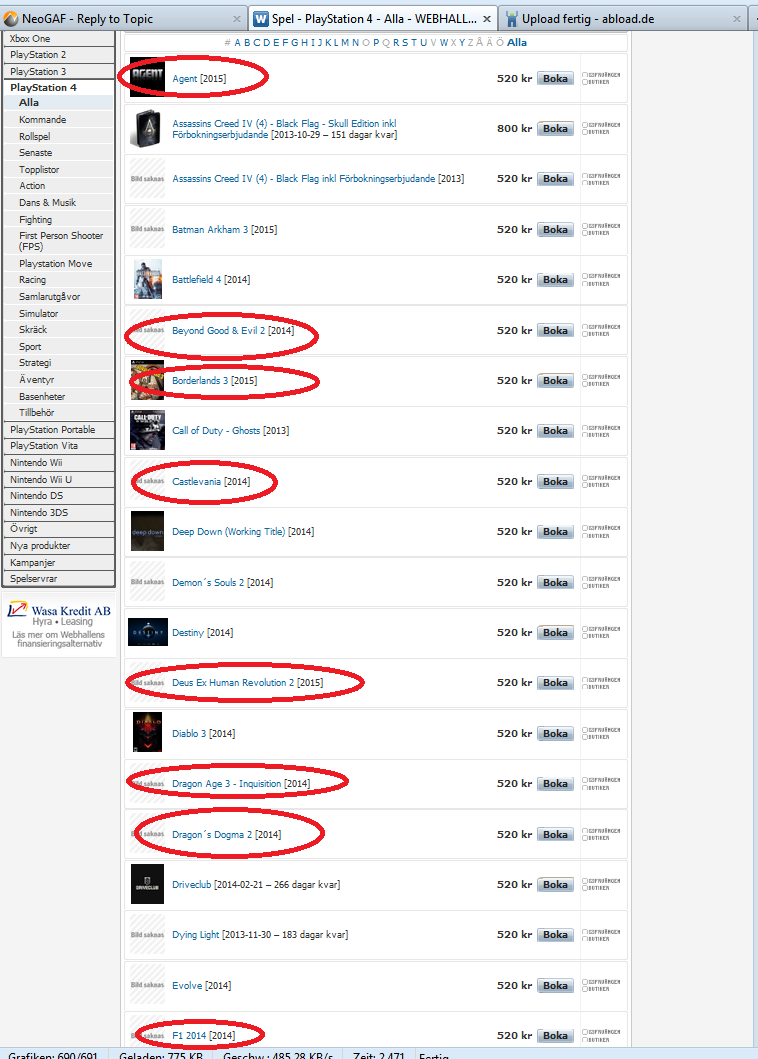Tick the BUTIKER checkbox in the Castlevania row
This screenshot has width=758, height=1059.
(585, 485)
